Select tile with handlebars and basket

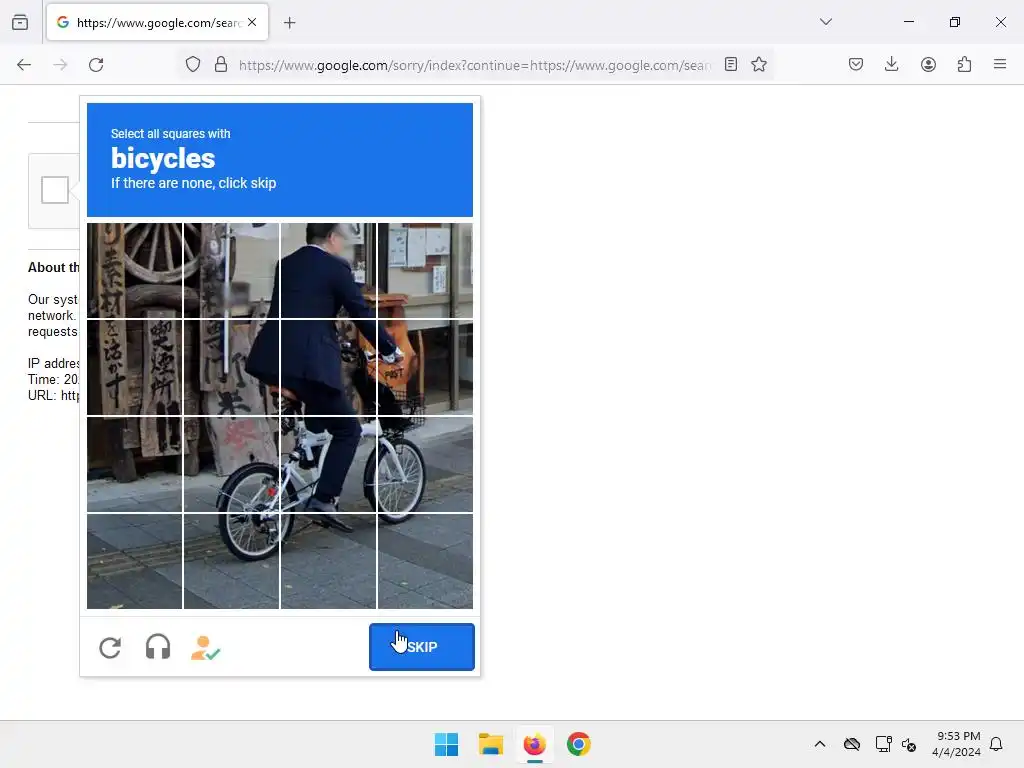coord(425,367)
